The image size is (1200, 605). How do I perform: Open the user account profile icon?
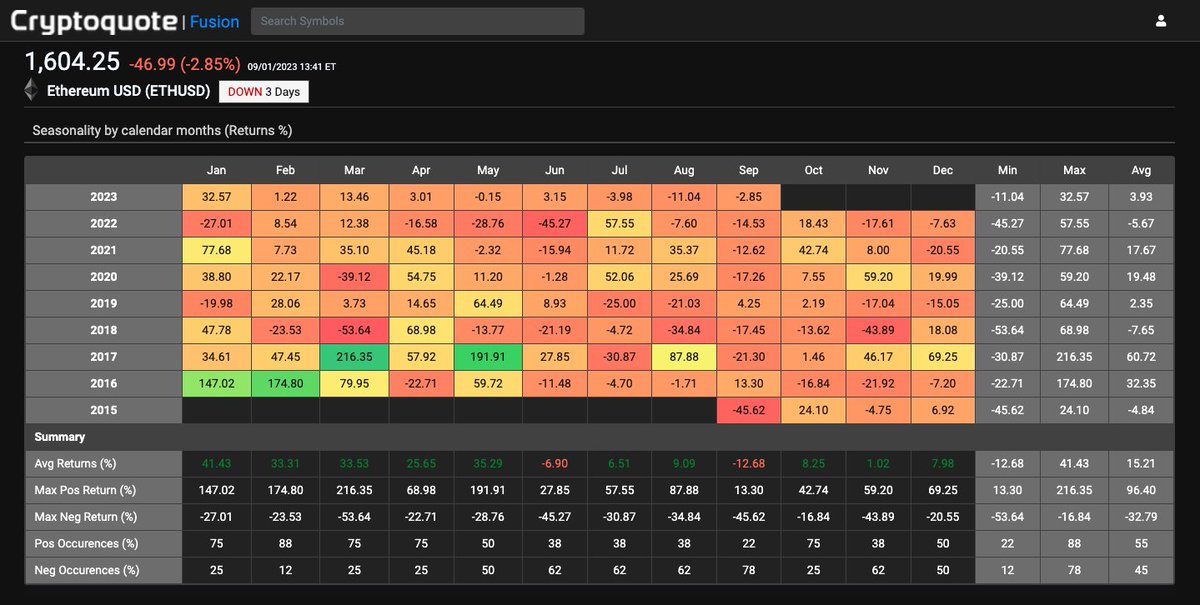pos(1161,20)
